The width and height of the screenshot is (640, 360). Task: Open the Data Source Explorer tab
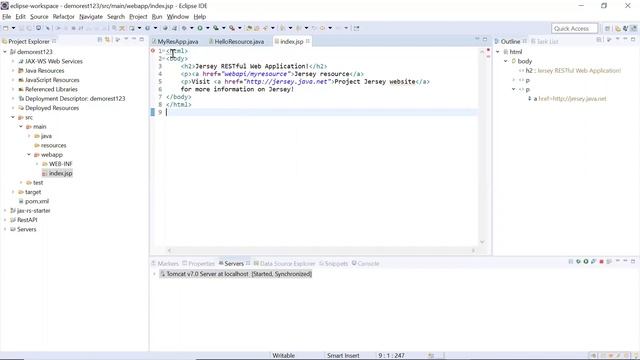tap(287, 264)
